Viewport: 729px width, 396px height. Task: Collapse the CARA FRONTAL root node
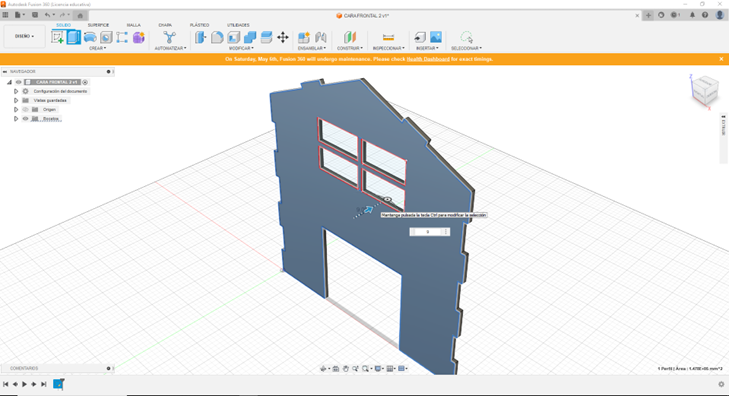[x=9, y=82]
